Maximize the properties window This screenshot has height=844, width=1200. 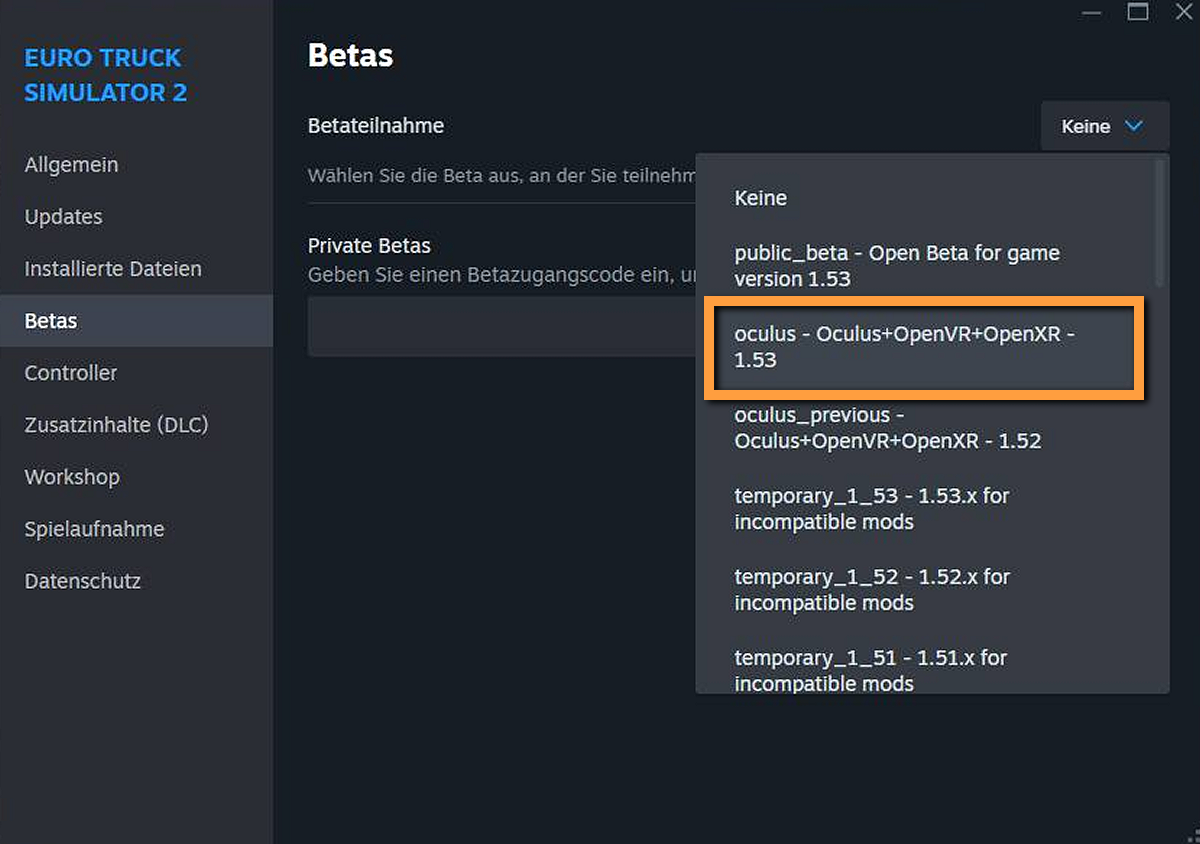tap(1138, 12)
